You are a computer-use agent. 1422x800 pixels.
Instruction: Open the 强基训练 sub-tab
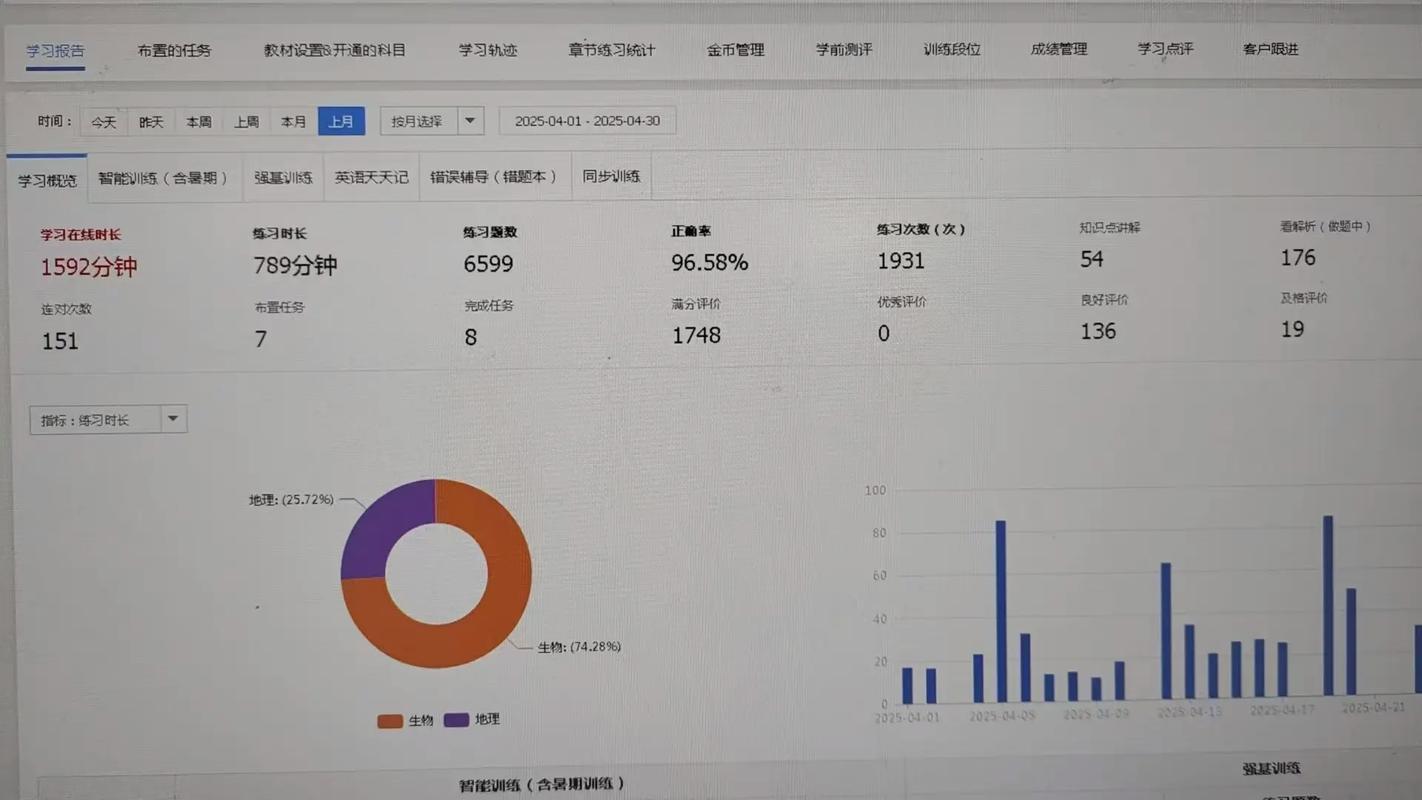[283, 178]
